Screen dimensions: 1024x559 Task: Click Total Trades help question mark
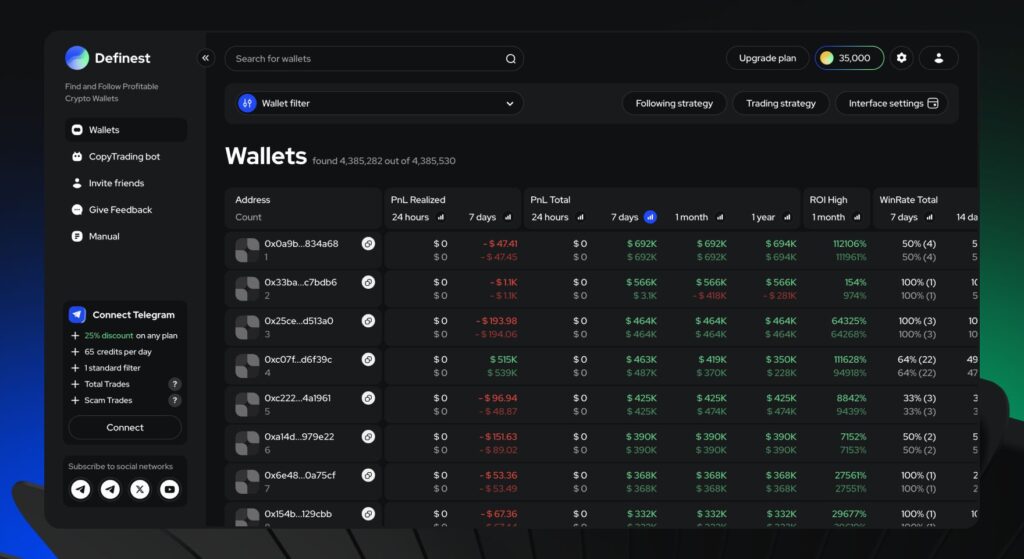coord(174,384)
